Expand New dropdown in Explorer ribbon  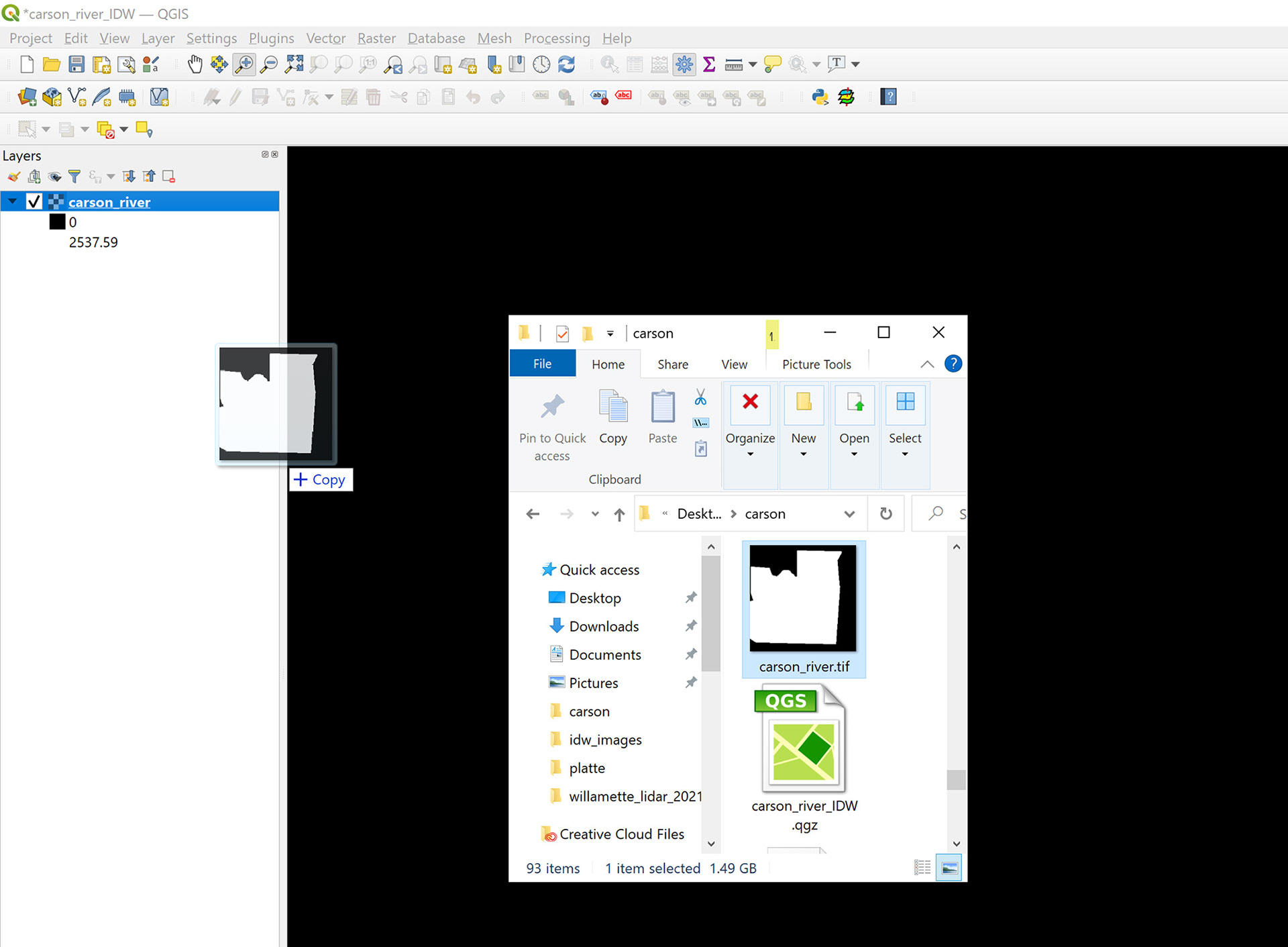[803, 454]
